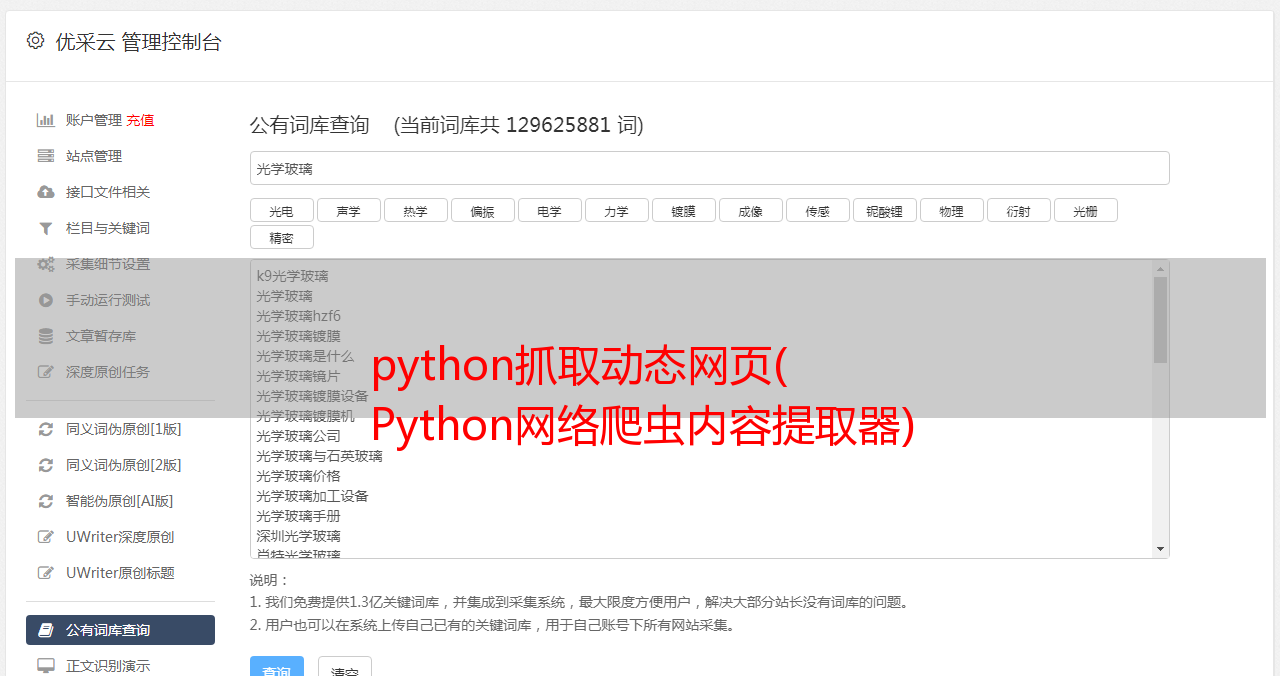Screen dimensions: 1280x676
Task: Select the database icon for 文章暂存库
Action: [45, 336]
